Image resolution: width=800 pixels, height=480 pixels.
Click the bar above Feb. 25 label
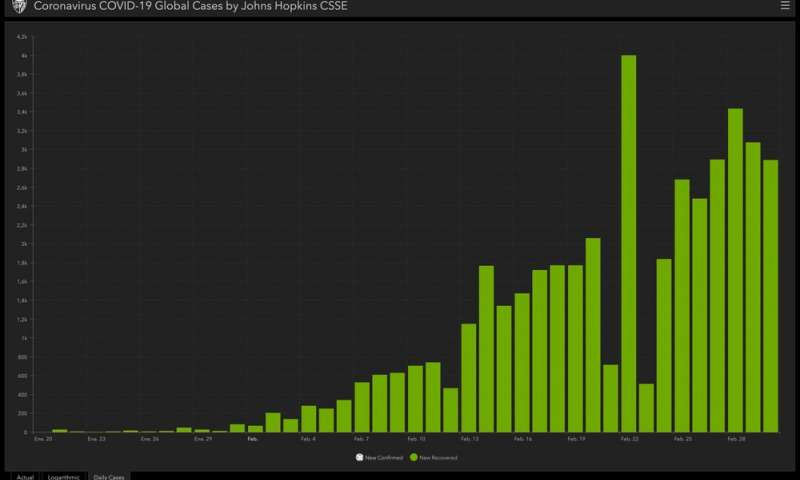tap(682, 306)
